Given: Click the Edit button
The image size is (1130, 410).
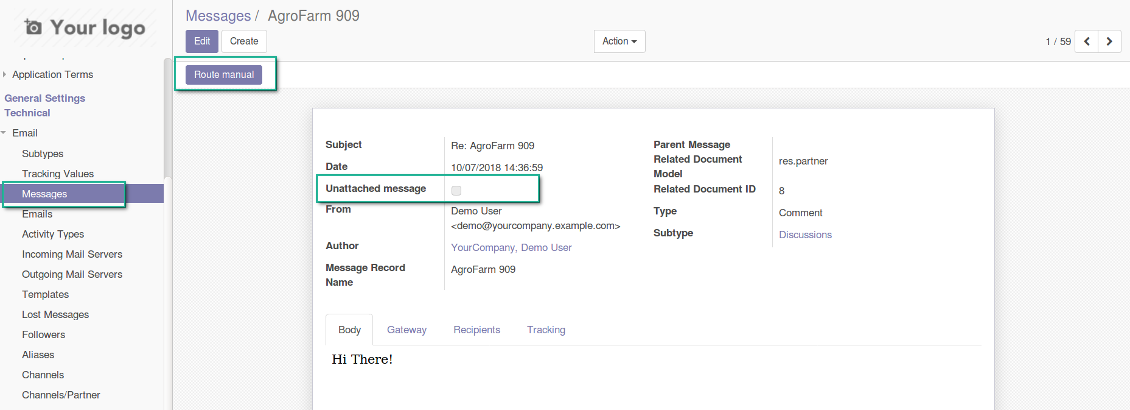Looking at the screenshot, I should (201, 41).
